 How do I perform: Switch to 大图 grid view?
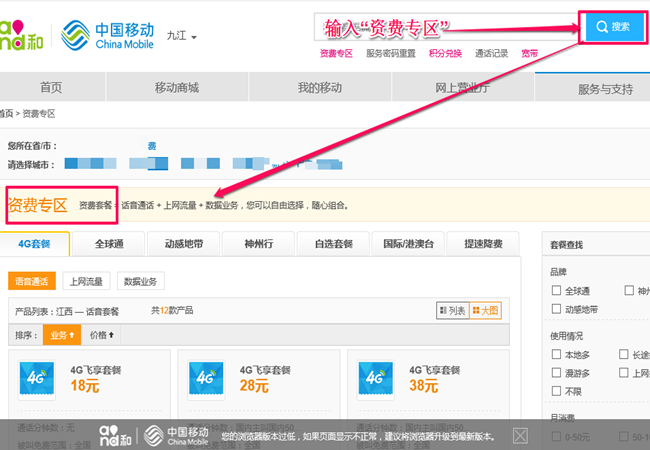coord(485,310)
